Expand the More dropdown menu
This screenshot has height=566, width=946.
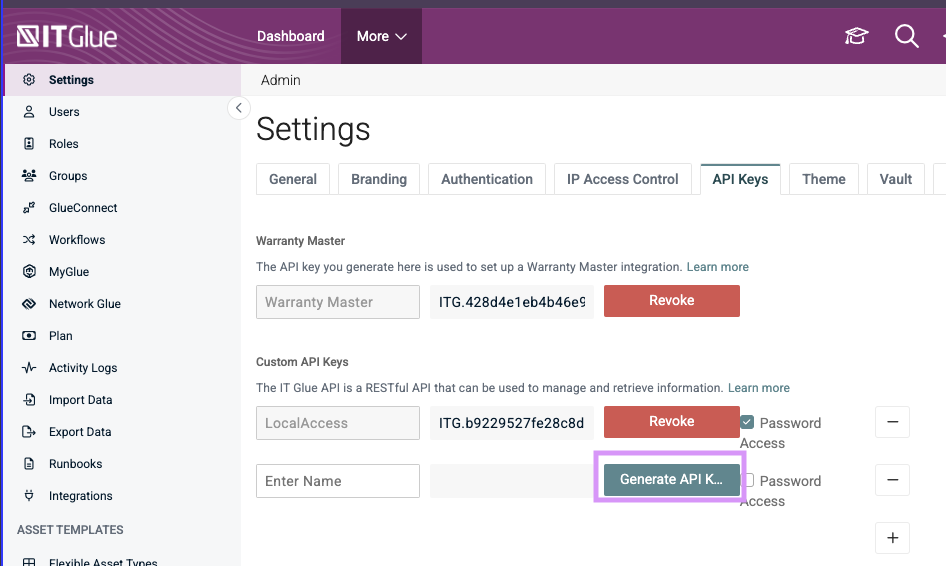381,36
